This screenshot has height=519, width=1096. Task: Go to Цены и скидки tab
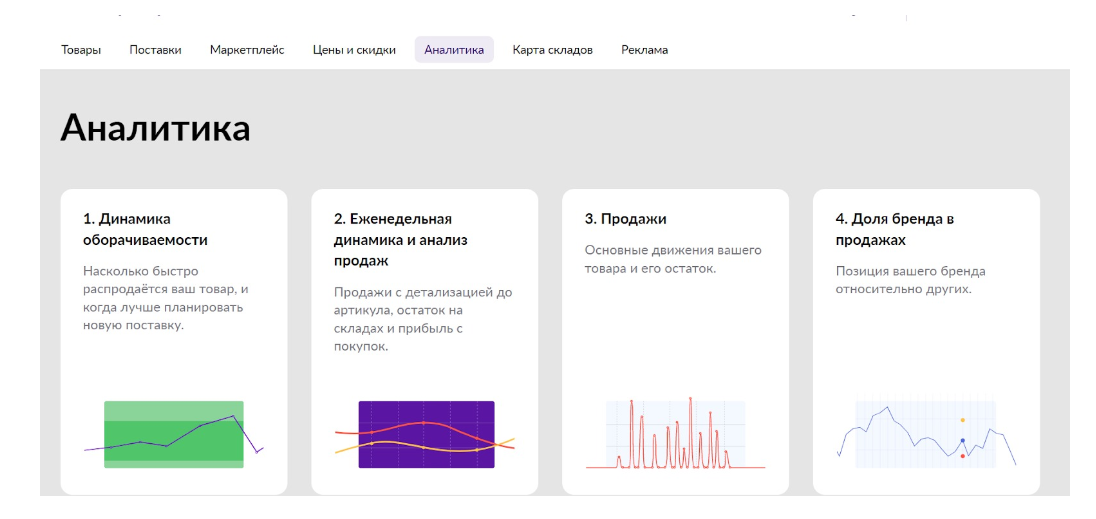(354, 50)
